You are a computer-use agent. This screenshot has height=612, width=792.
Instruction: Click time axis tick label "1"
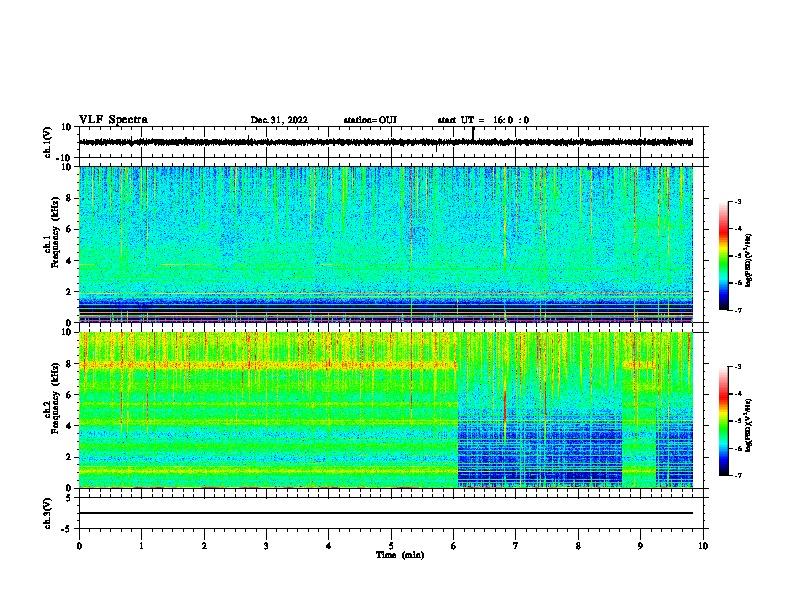point(141,546)
